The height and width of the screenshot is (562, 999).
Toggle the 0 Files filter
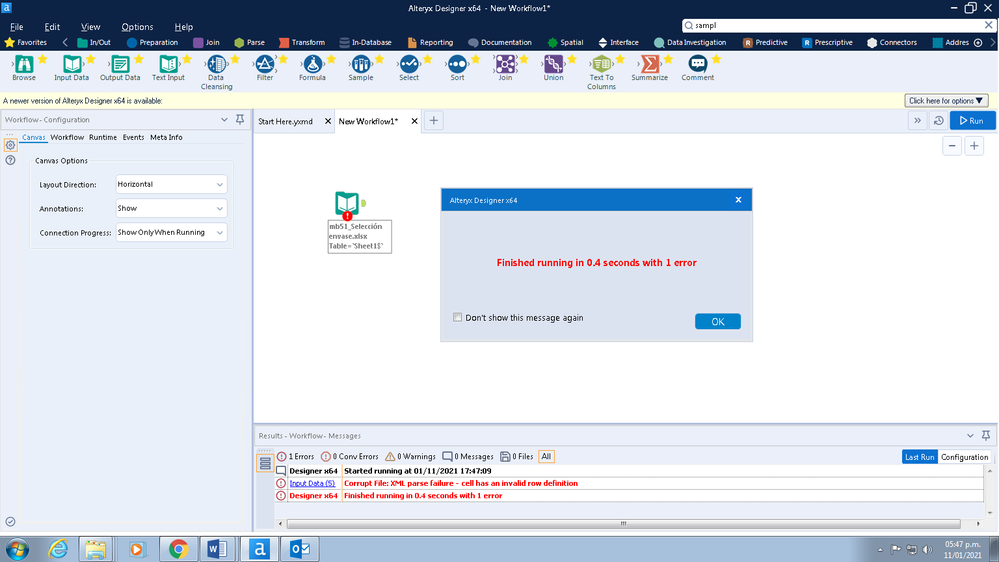(517, 456)
